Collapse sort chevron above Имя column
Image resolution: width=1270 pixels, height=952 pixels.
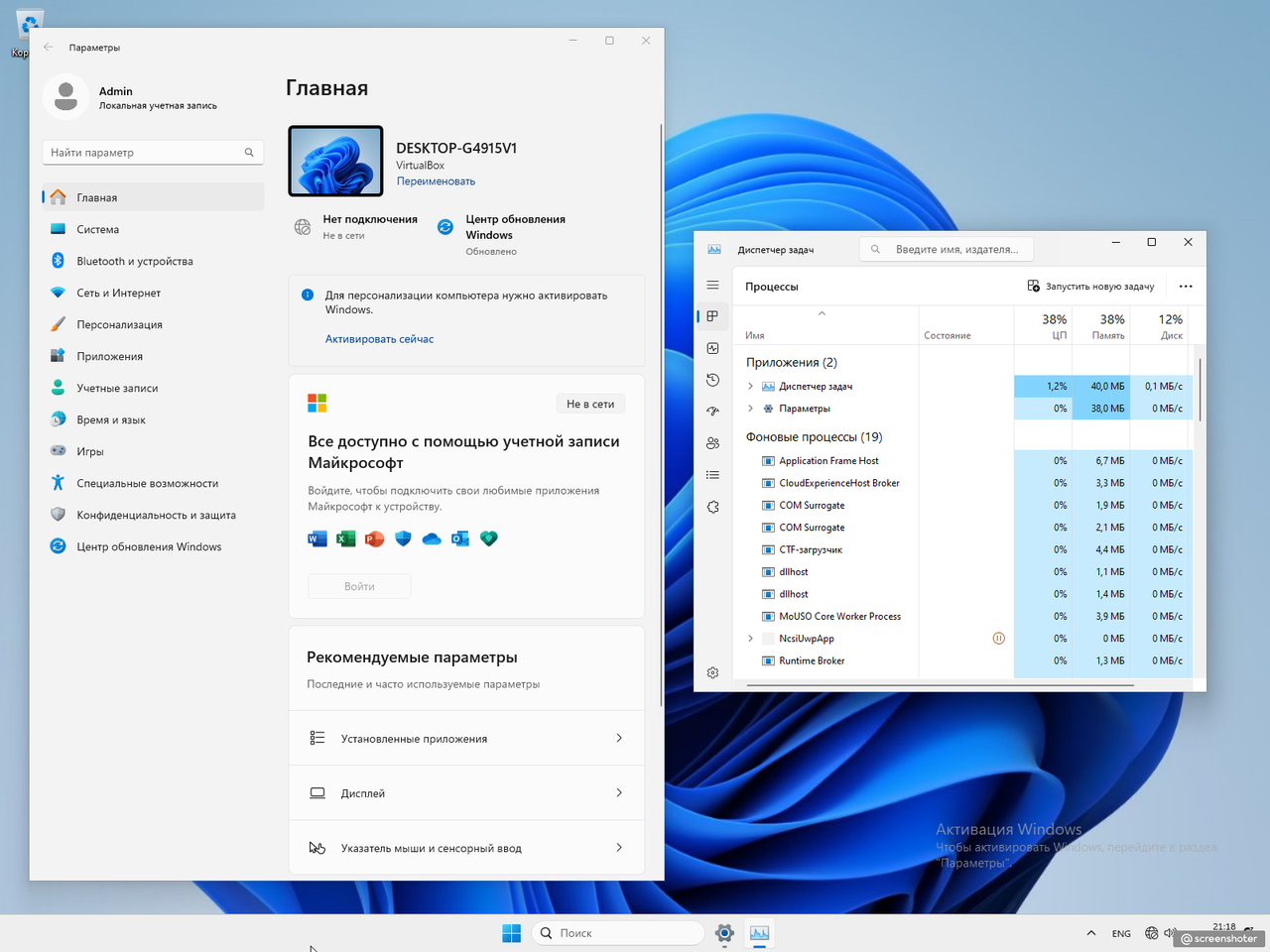822,313
